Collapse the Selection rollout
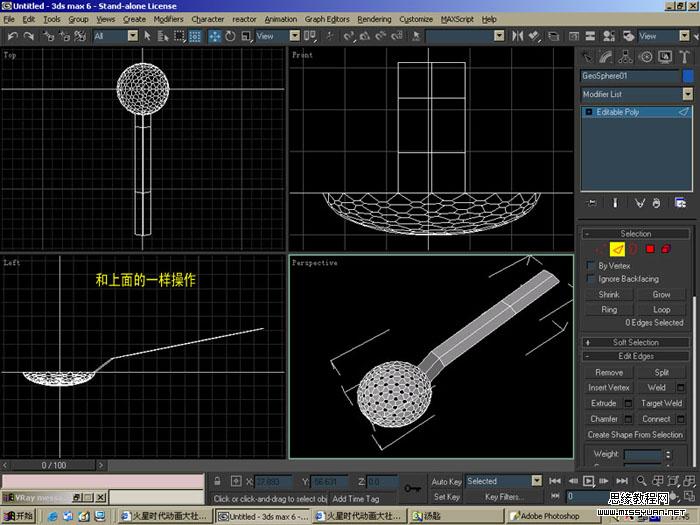 tap(636, 233)
